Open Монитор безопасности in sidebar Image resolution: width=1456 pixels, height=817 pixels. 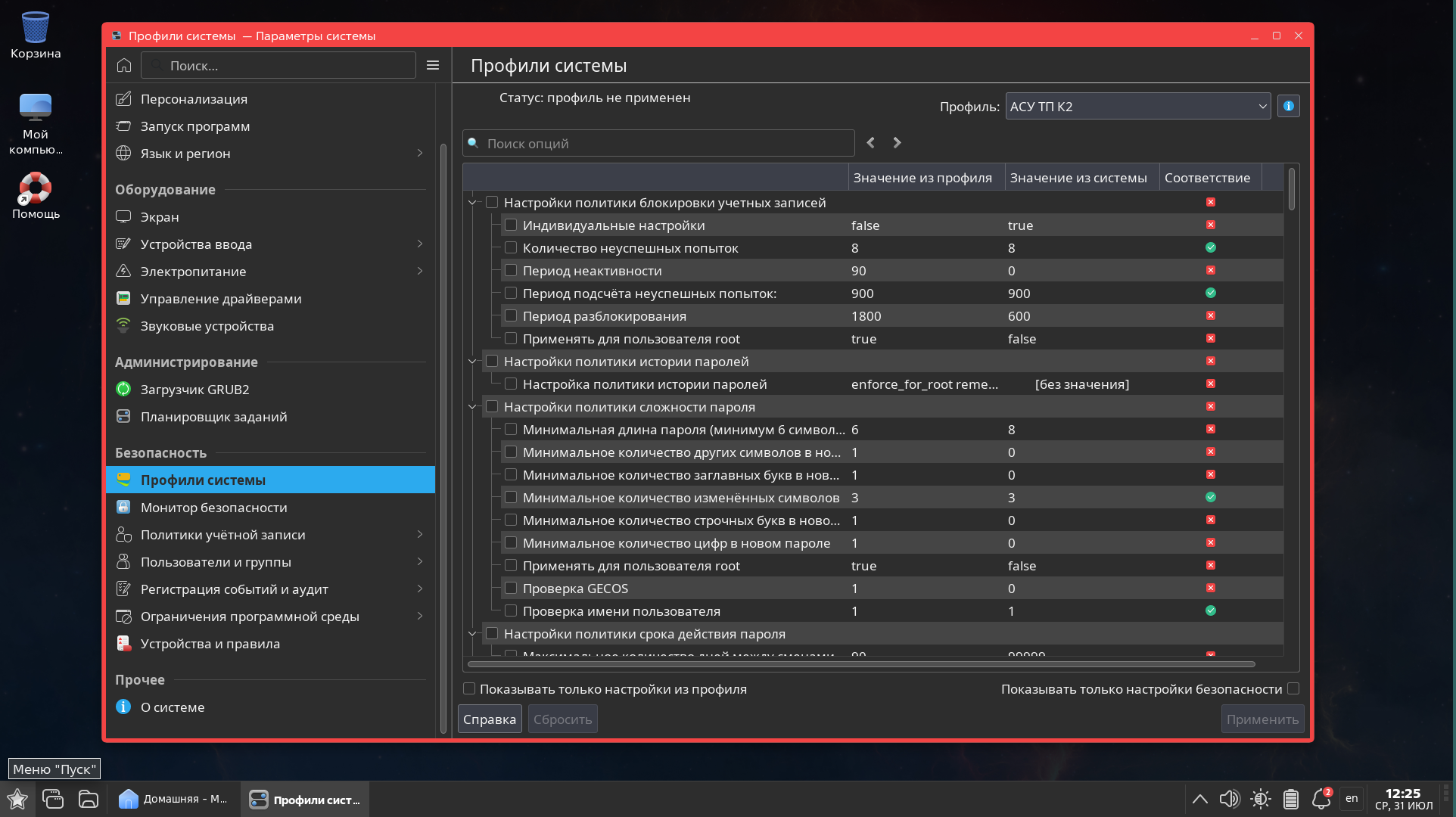point(213,508)
